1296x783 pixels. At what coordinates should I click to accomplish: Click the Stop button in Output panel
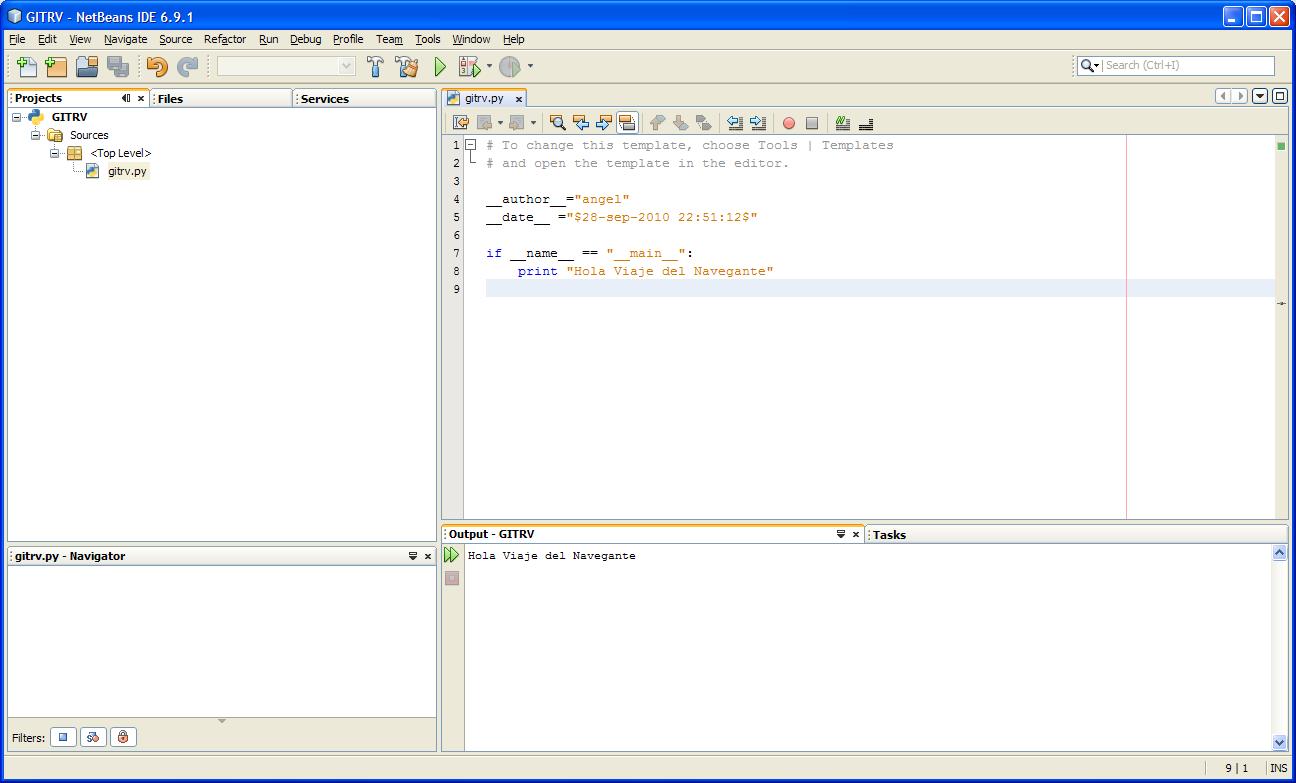[452, 578]
